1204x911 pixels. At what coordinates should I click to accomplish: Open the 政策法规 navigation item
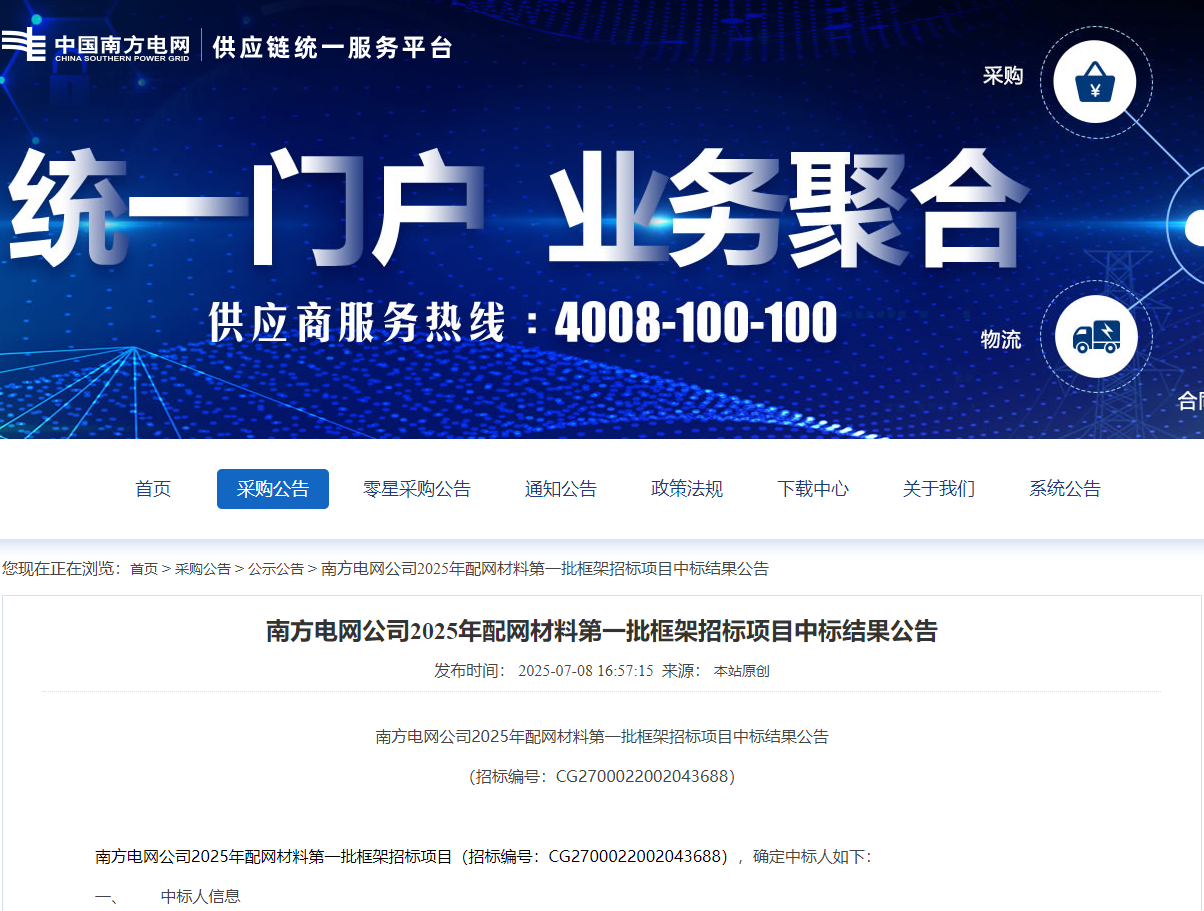(x=687, y=489)
